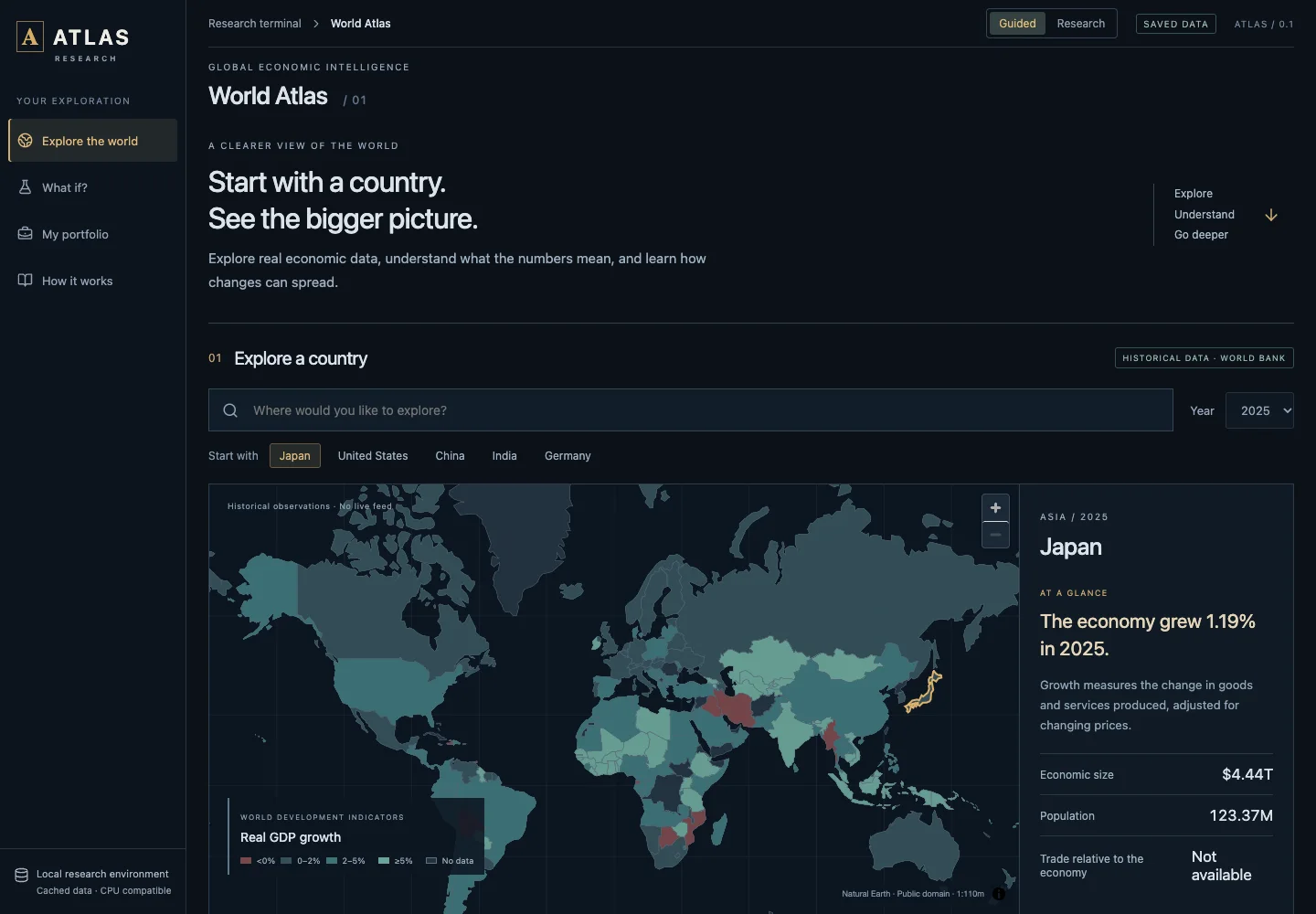The image size is (1316, 914).
Task: Click the Population 123.37M value
Action: click(1241, 815)
